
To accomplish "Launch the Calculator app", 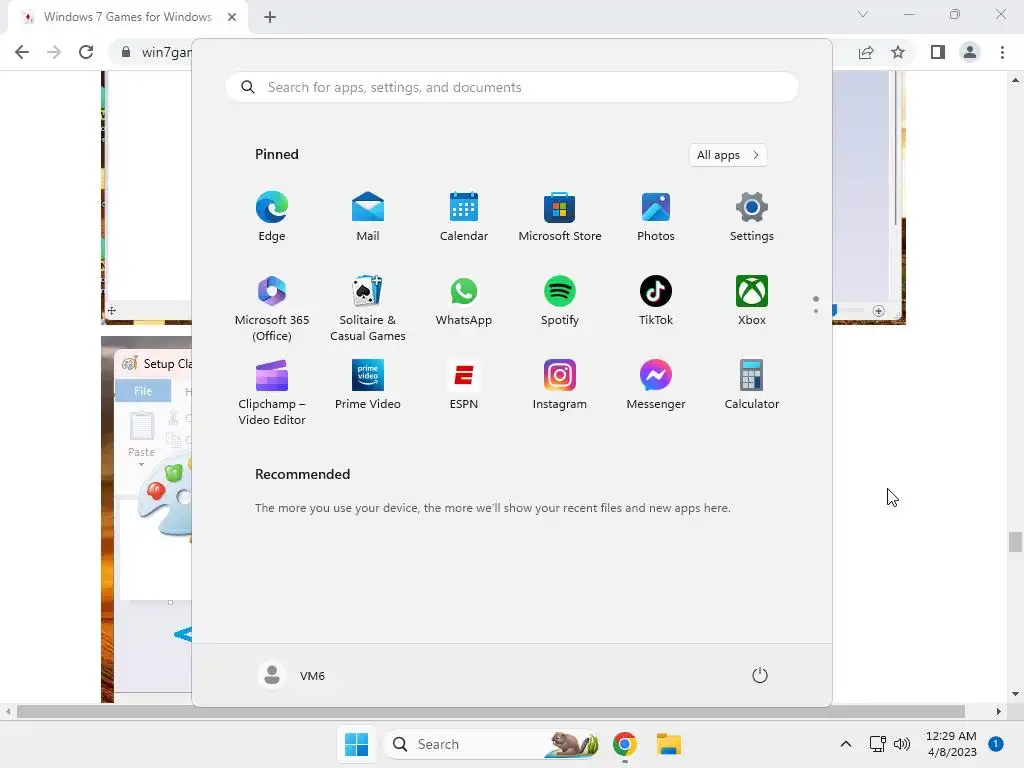I will coord(752,386).
